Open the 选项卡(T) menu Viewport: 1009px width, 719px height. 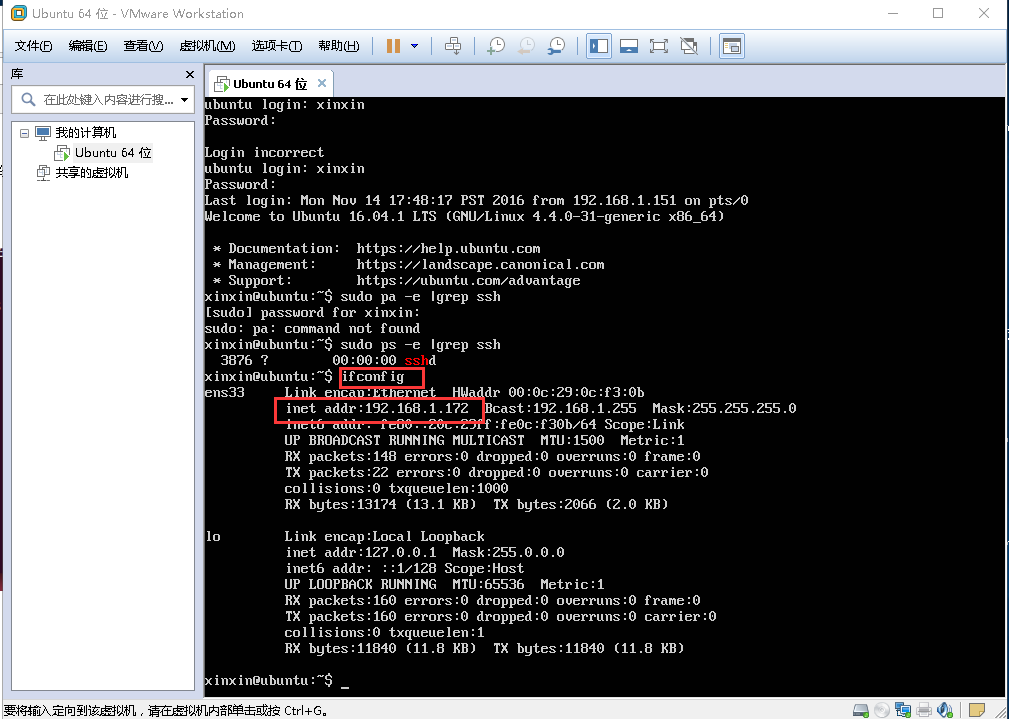pyautogui.click(x=277, y=46)
